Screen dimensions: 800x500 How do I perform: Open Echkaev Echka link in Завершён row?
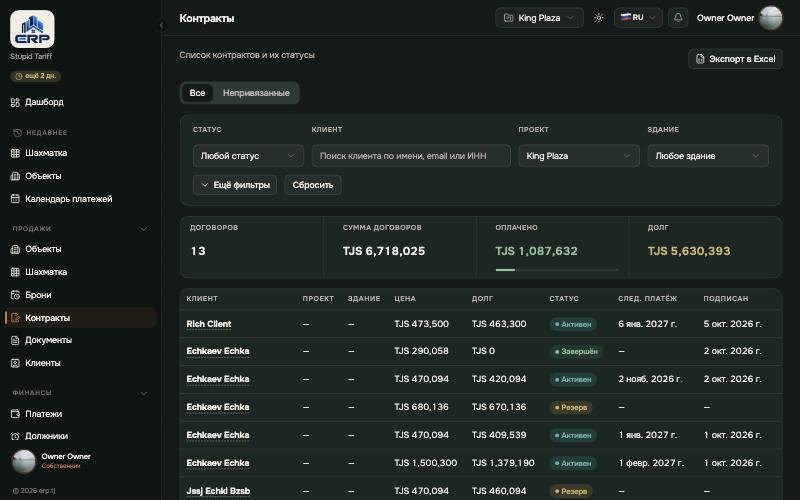point(218,351)
